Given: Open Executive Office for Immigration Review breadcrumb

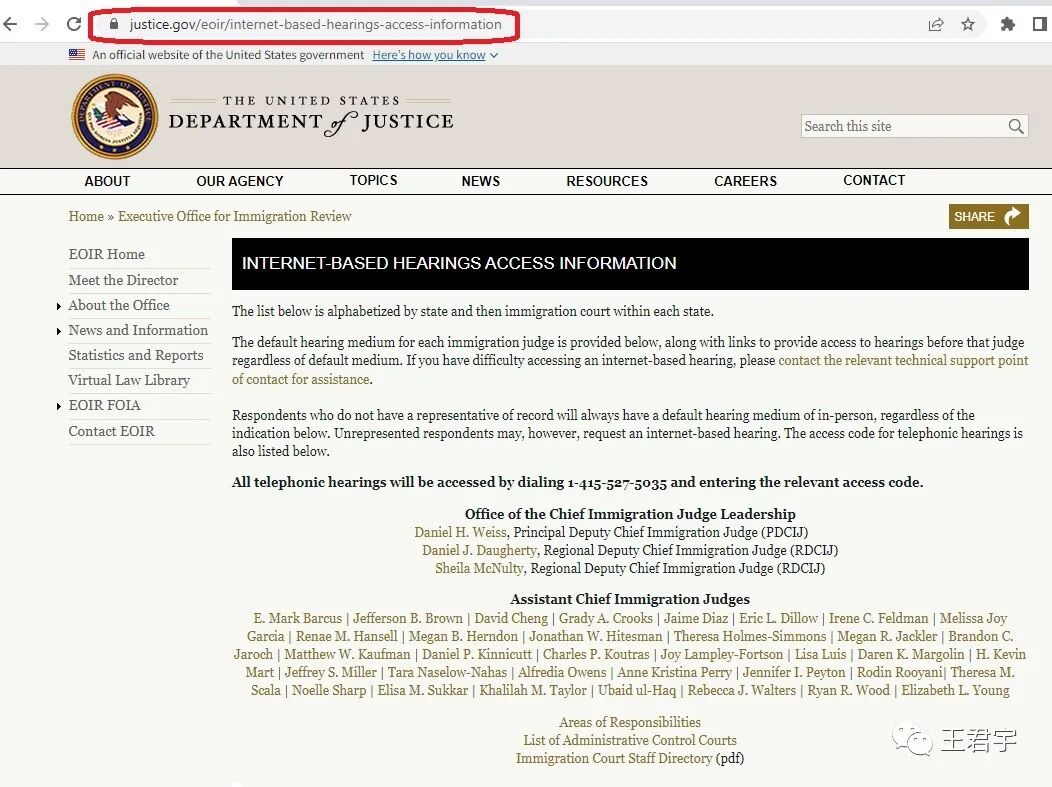Looking at the screenshot, I should tap(235, 216).
